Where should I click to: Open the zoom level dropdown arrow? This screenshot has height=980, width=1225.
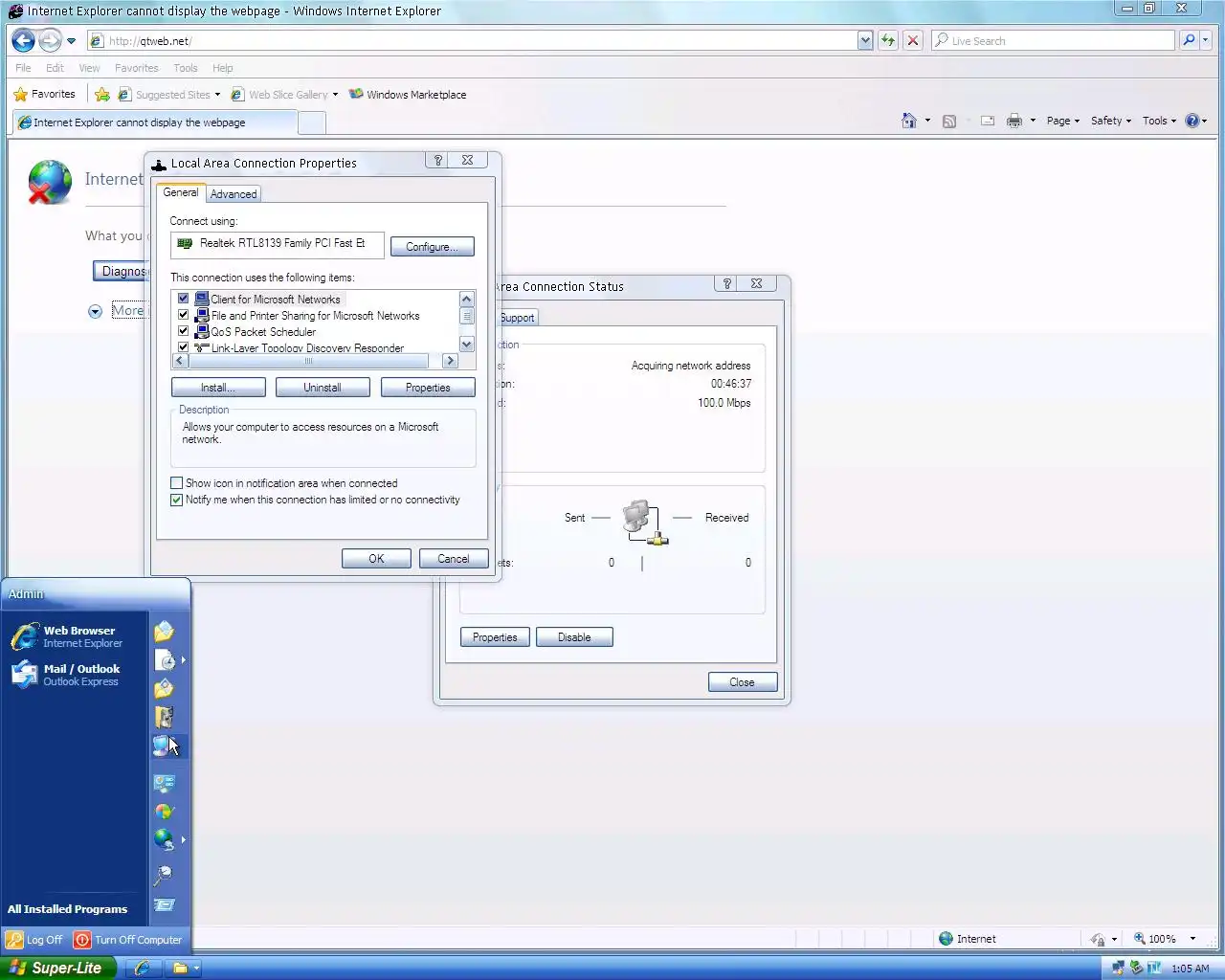tap(1192, 939)
